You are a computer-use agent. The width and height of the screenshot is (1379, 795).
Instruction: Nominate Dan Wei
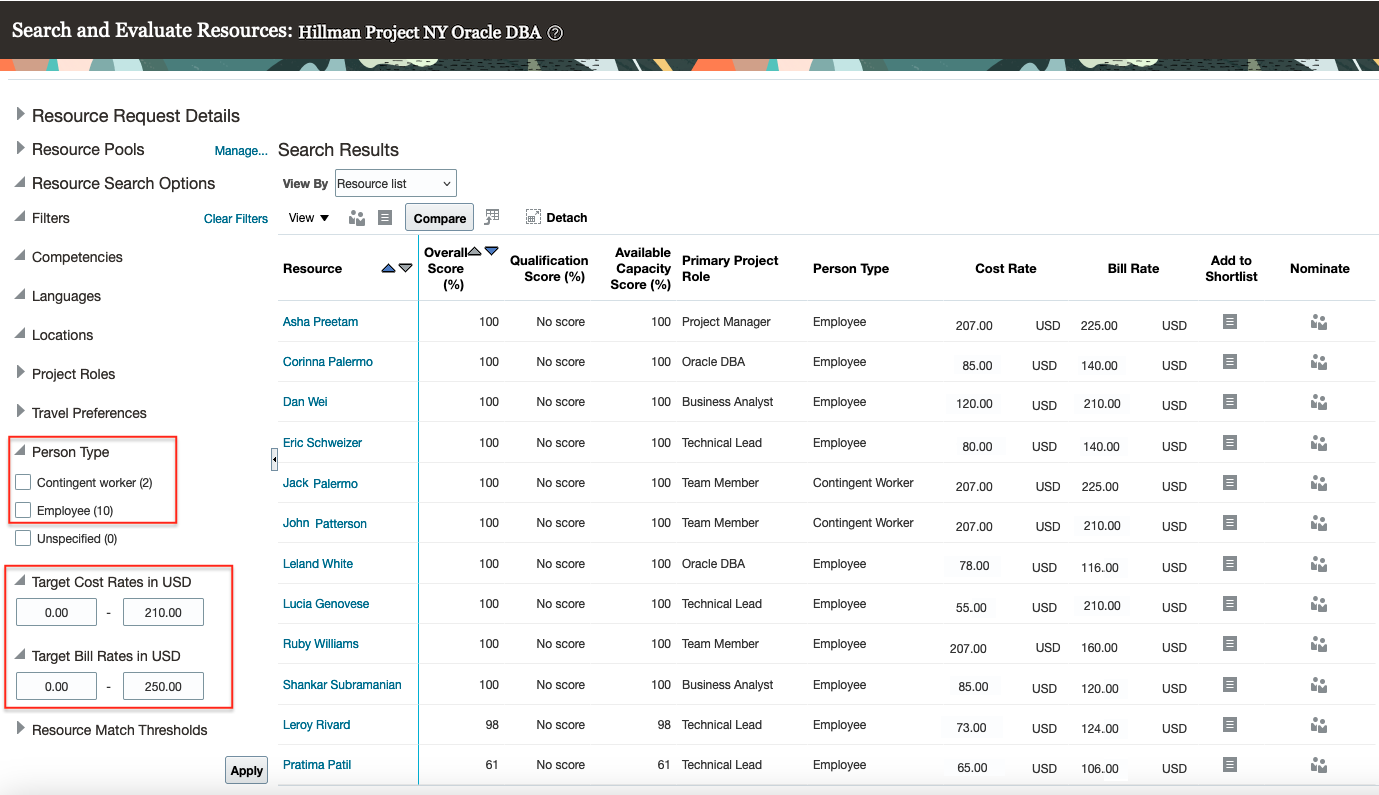(1319, 402)
